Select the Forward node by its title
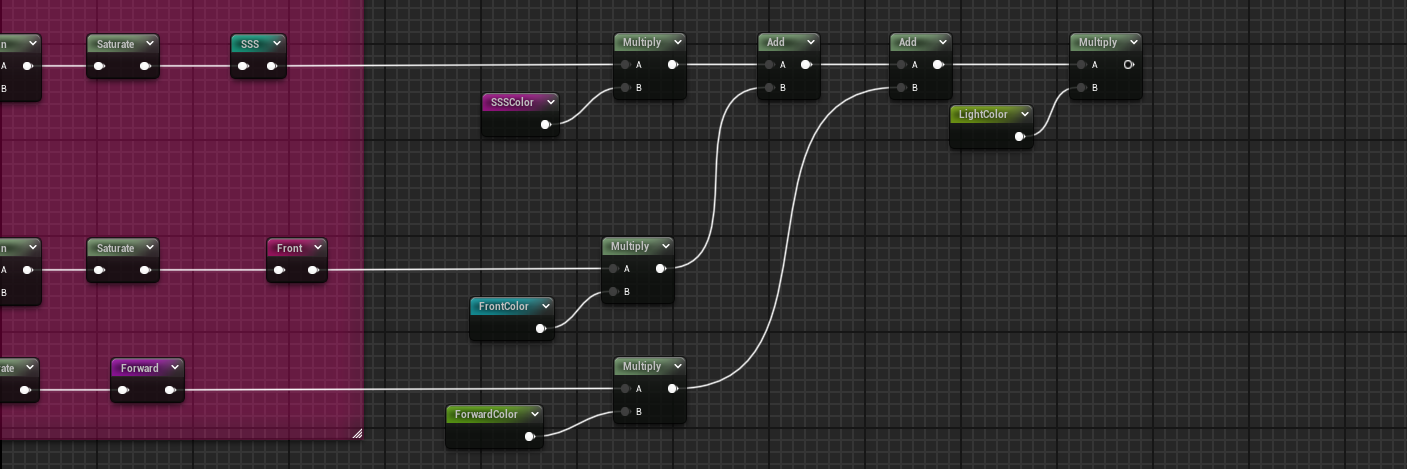This screenshot has height=469, width=1407. (139, 368)
